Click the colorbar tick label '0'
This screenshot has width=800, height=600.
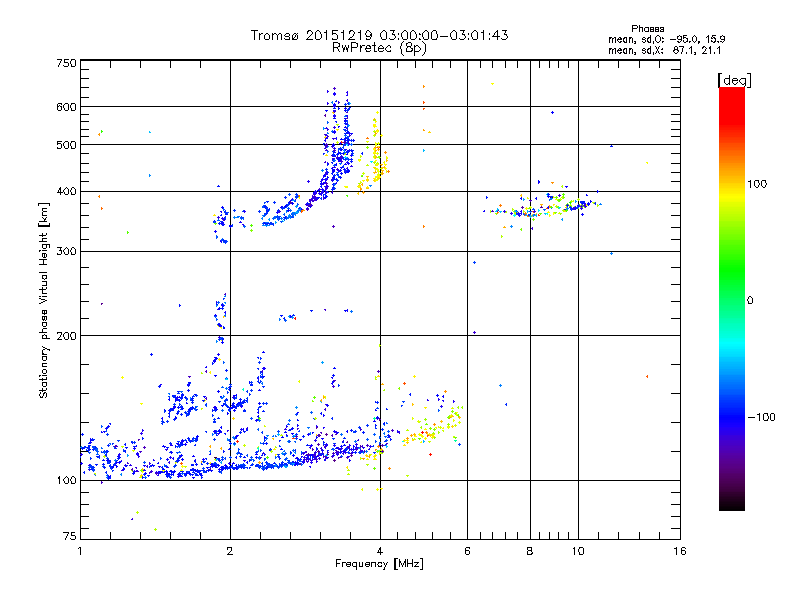pos(750,301)
